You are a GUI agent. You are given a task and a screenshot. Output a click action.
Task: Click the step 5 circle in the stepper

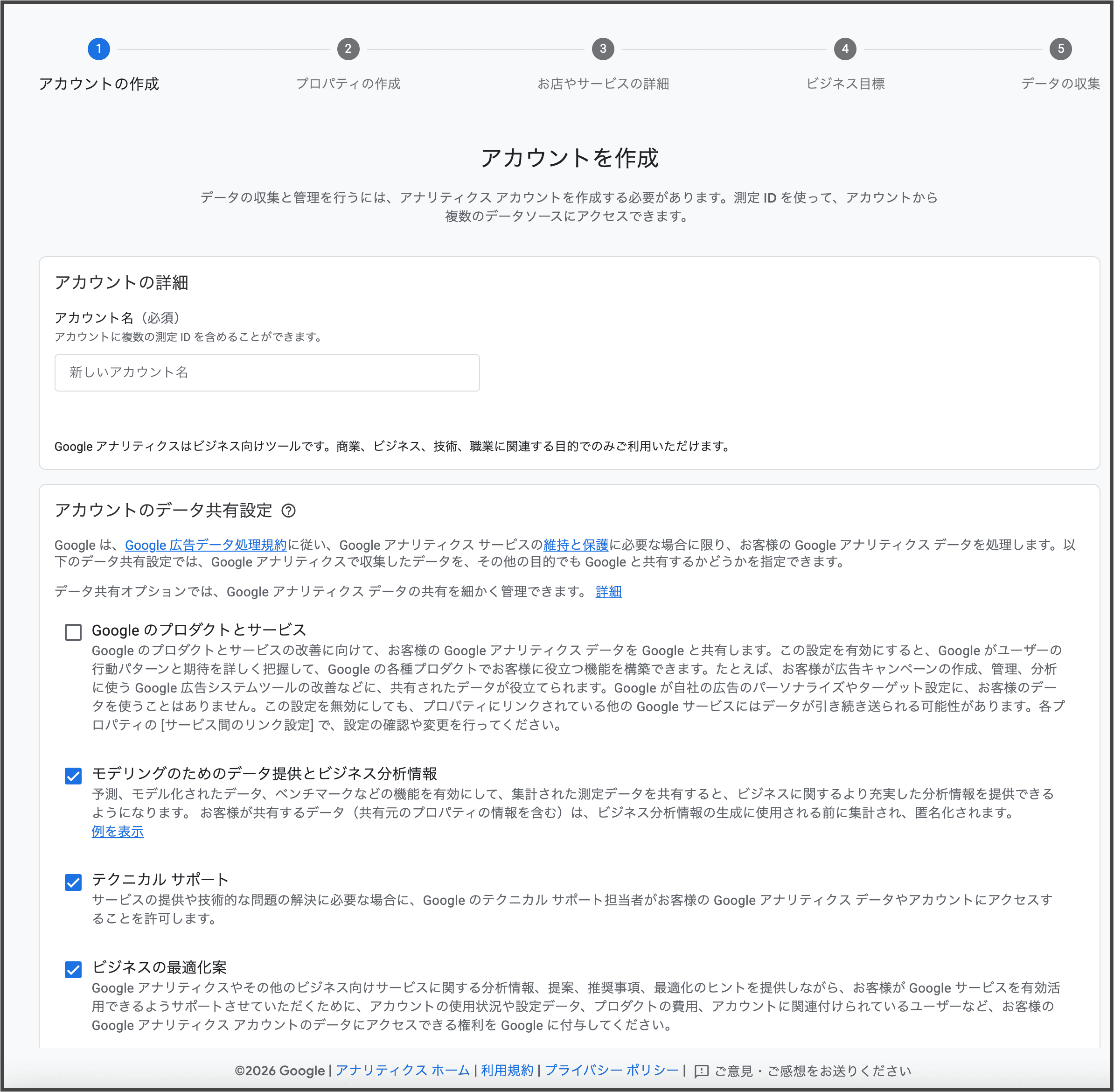tap(1061, 49)
